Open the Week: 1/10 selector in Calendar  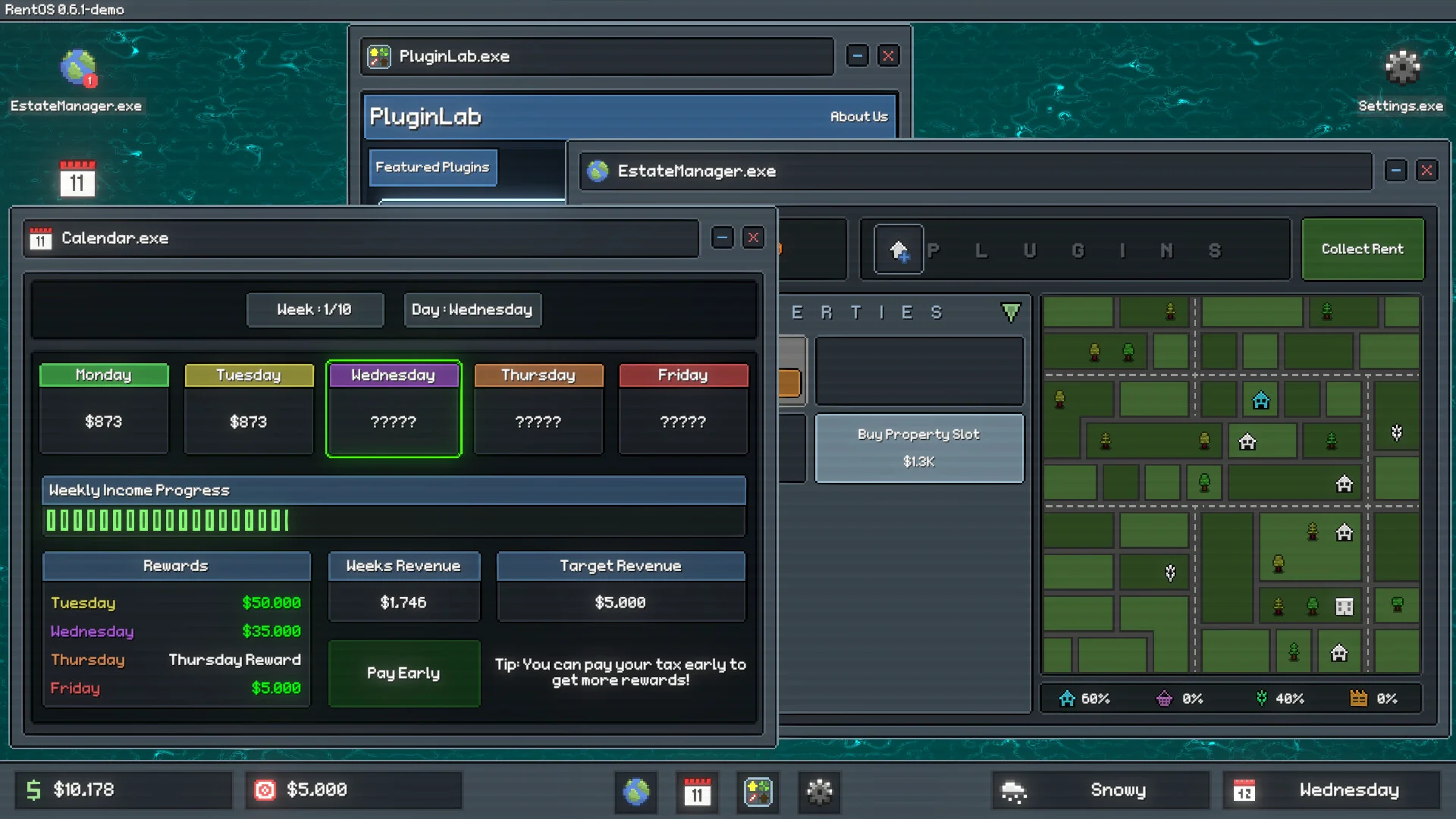point(315,309)
